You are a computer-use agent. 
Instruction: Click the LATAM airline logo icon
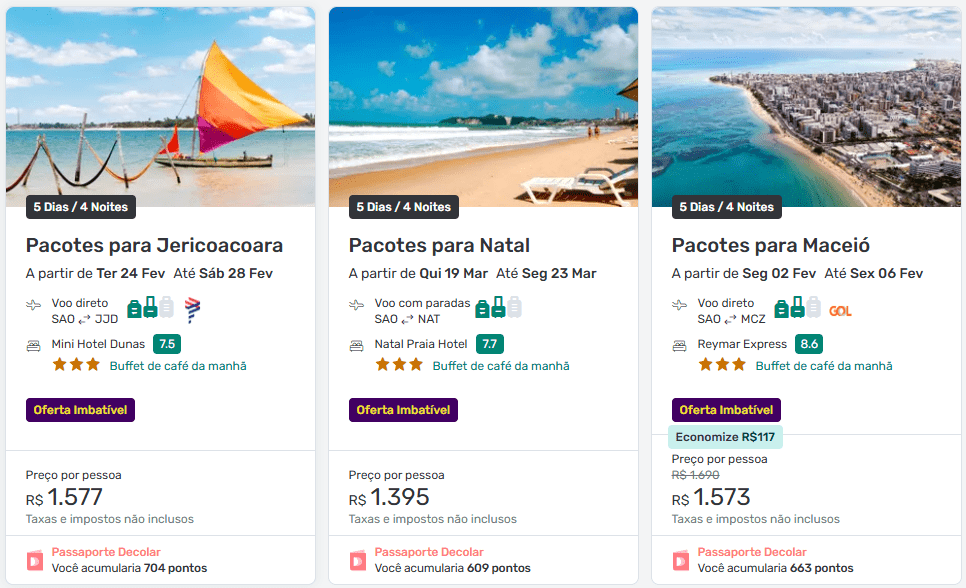[x=193, y=310]
